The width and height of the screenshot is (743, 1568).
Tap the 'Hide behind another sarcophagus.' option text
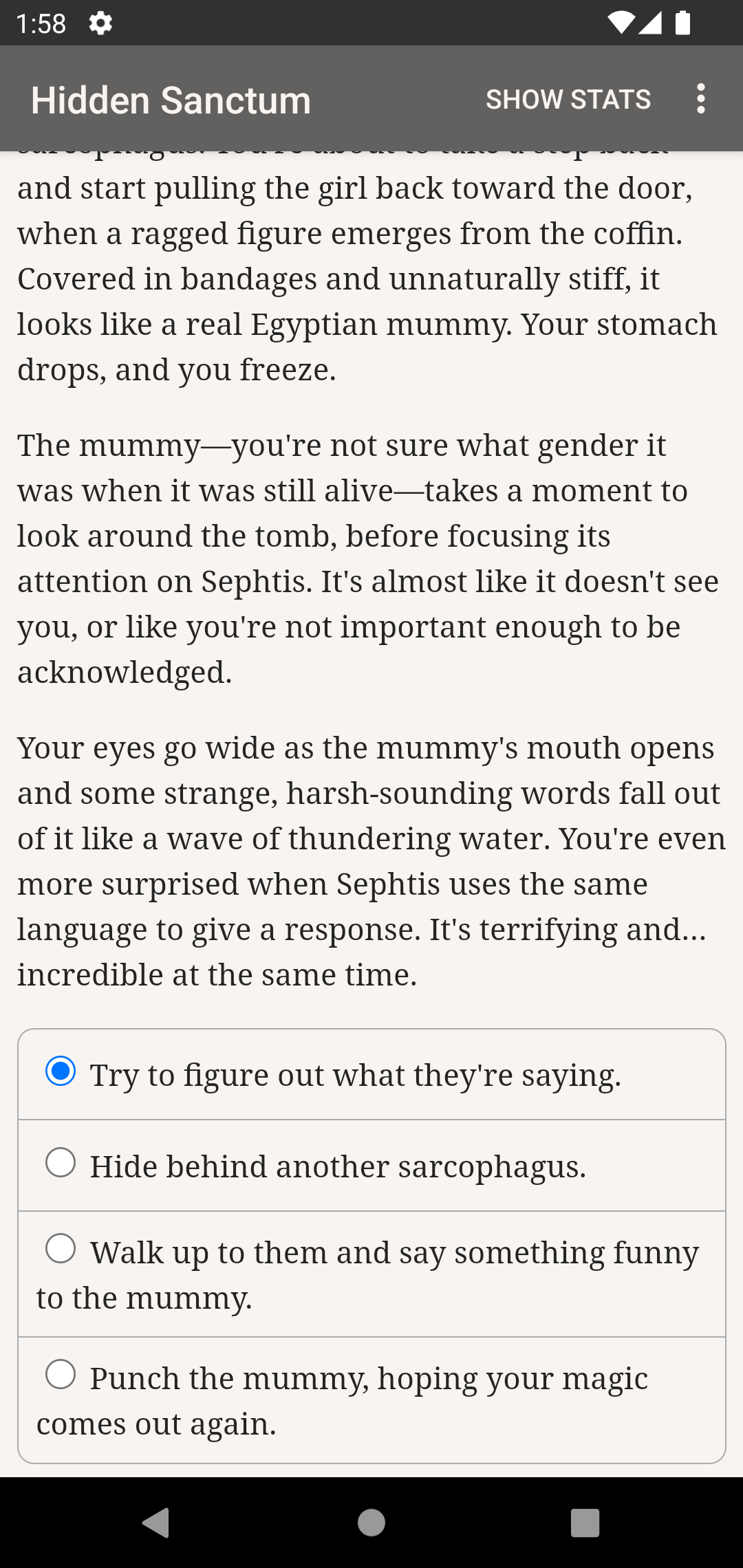tap(338, 1166)
